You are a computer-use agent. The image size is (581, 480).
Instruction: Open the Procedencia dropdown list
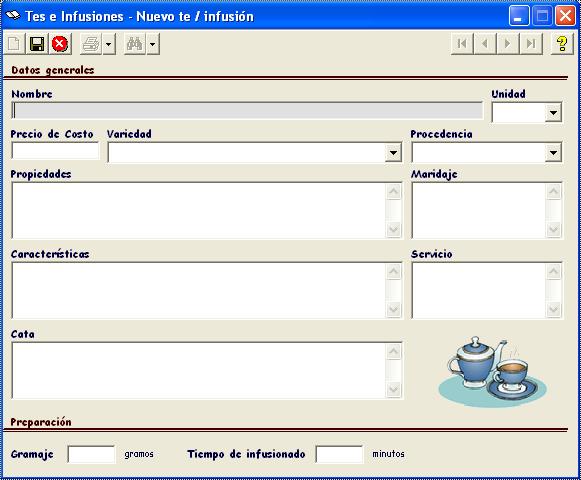(553, 153)
